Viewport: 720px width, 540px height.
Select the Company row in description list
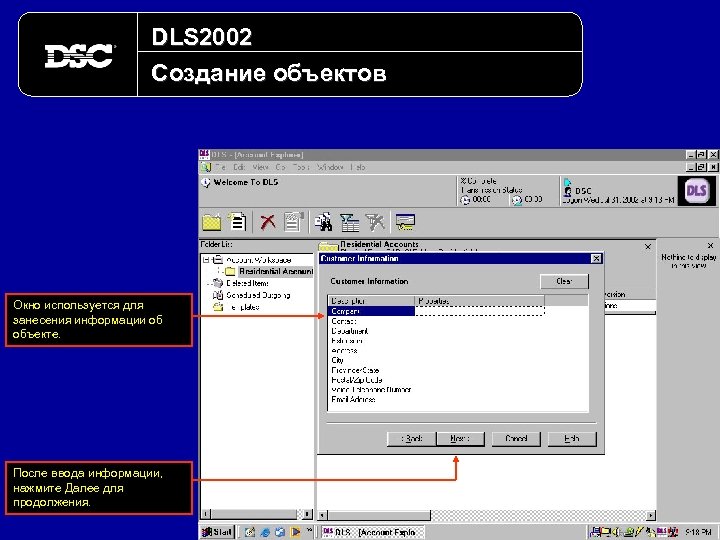[371, 311]
